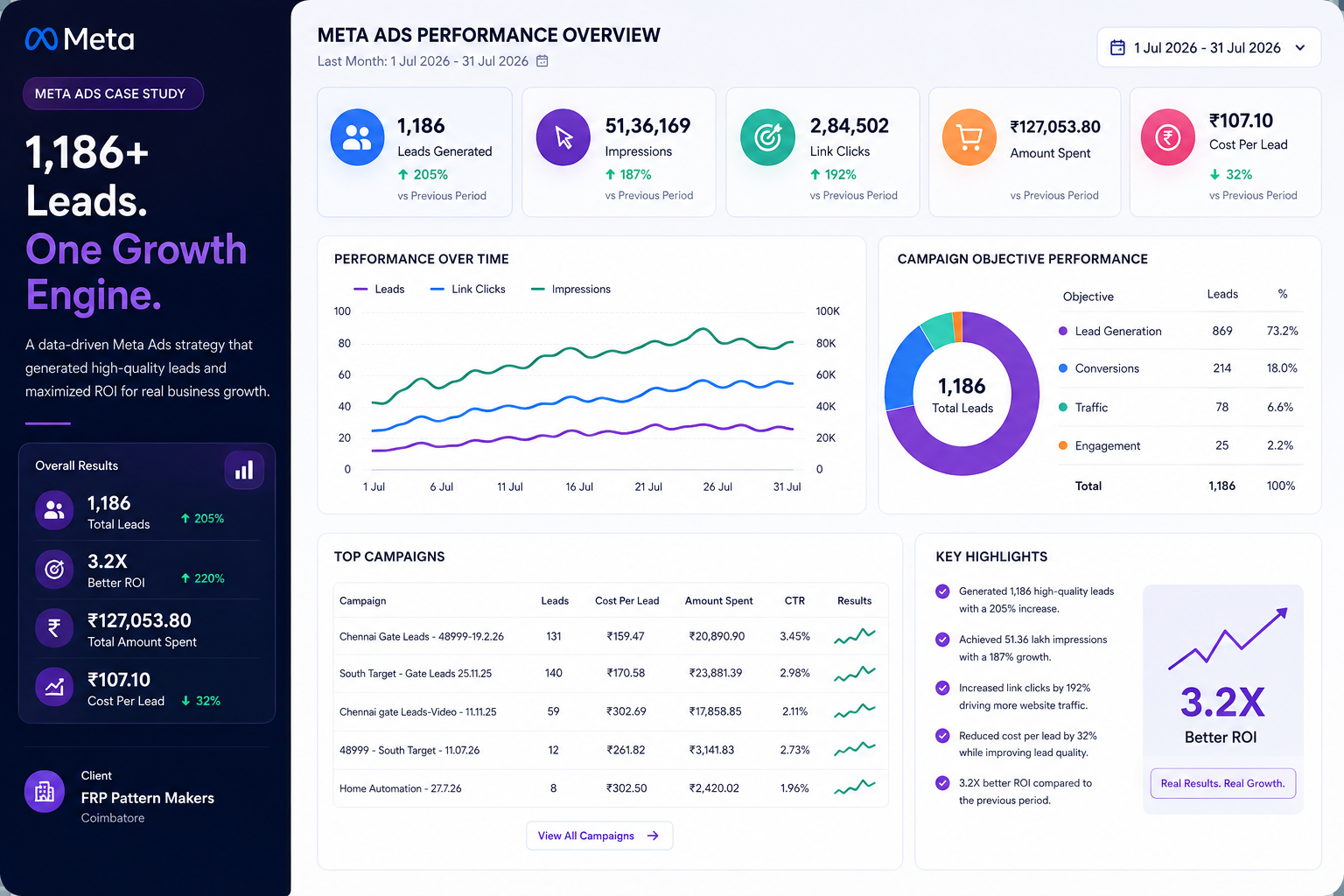Viewport: 1344px width, 896px height.
Task: Click the Leads Generated people icon
Action: pos(357,137)
